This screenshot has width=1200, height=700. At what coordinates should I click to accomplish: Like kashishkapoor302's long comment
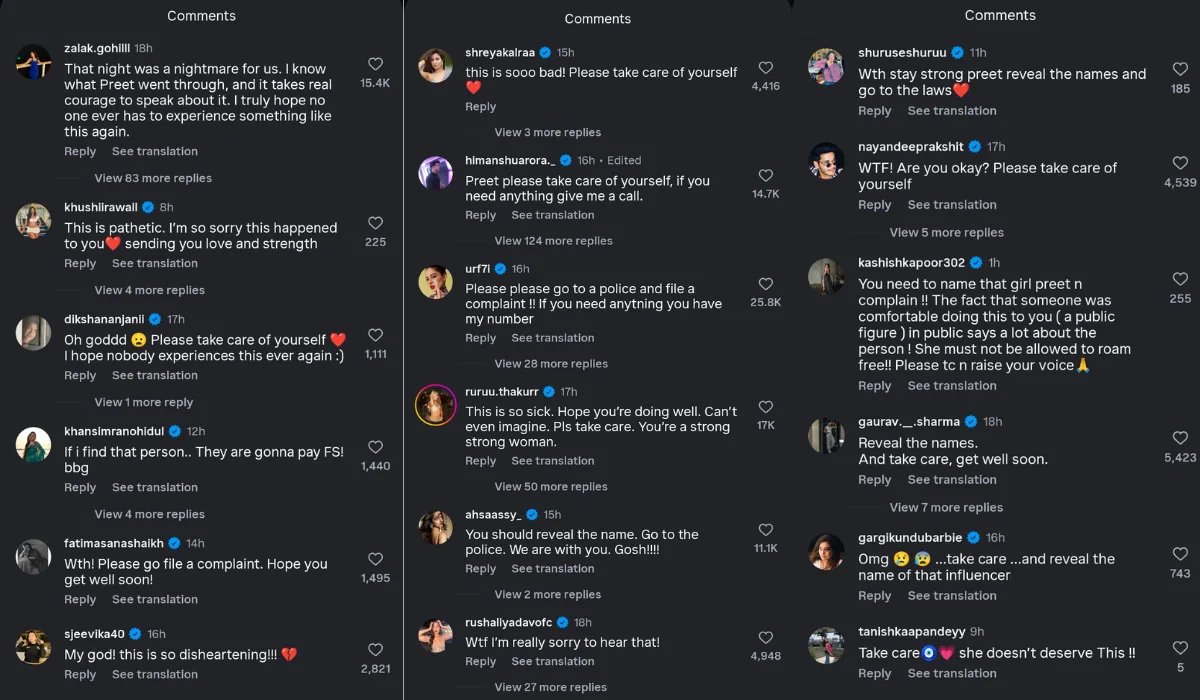coord(1180,279)
